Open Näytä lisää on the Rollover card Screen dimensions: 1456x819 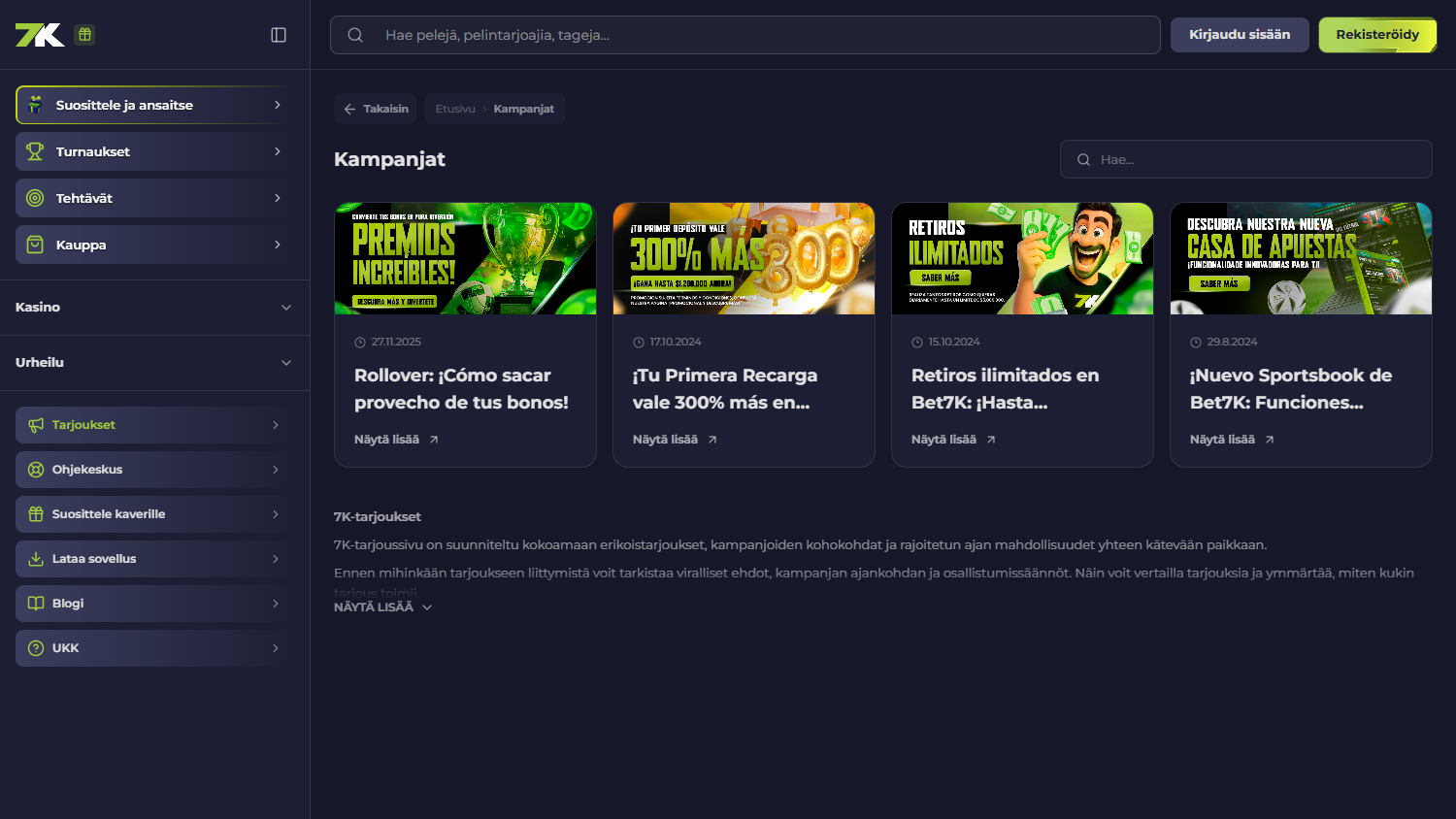(396, 440)
